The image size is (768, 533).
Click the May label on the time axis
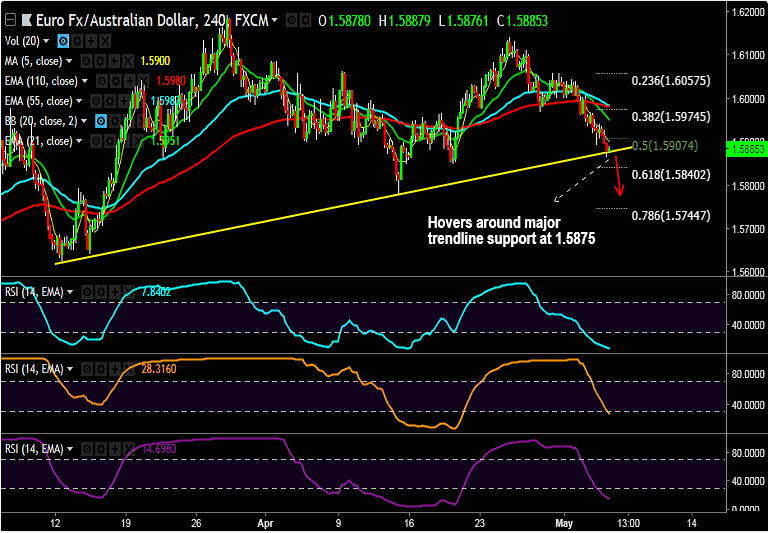[564, 523]
